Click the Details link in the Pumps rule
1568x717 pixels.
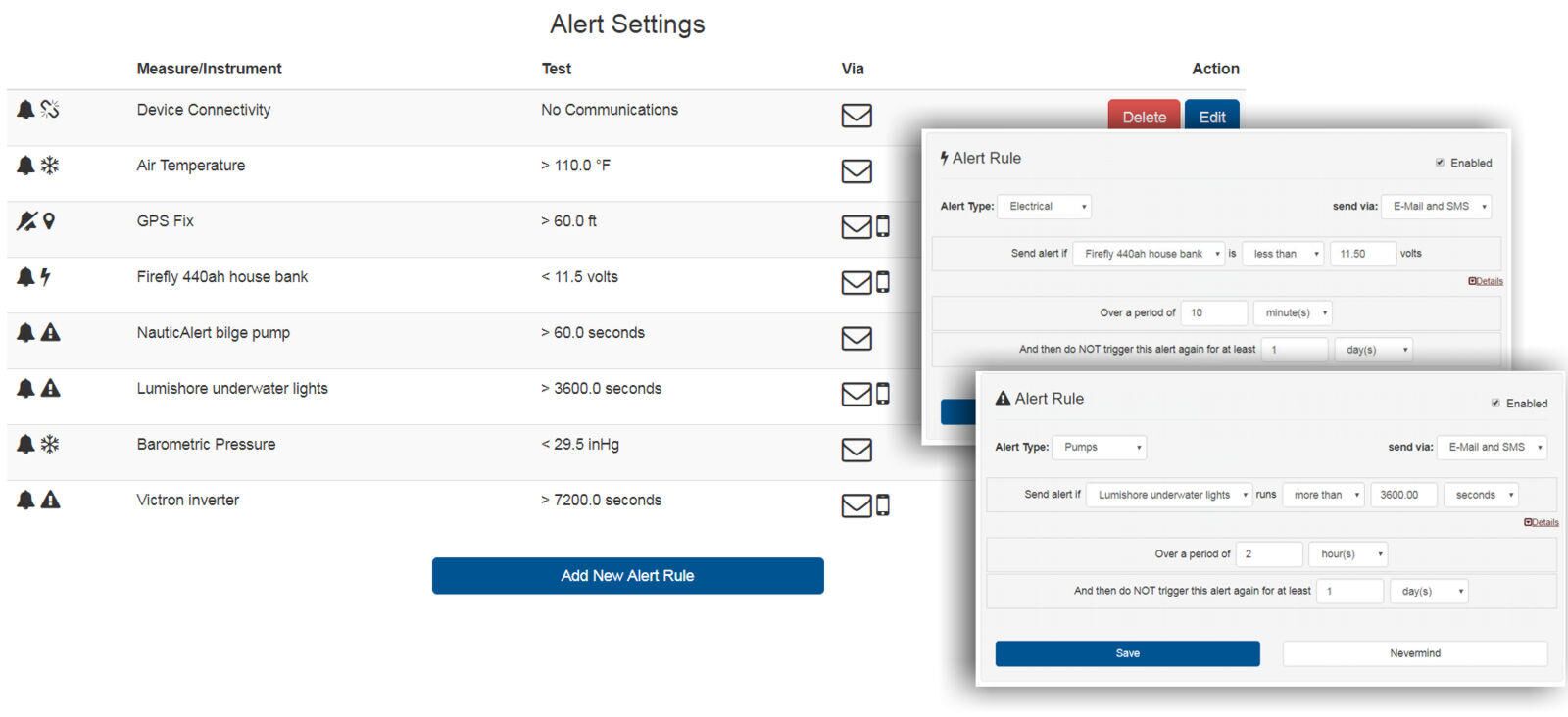tap(1542, 522)
